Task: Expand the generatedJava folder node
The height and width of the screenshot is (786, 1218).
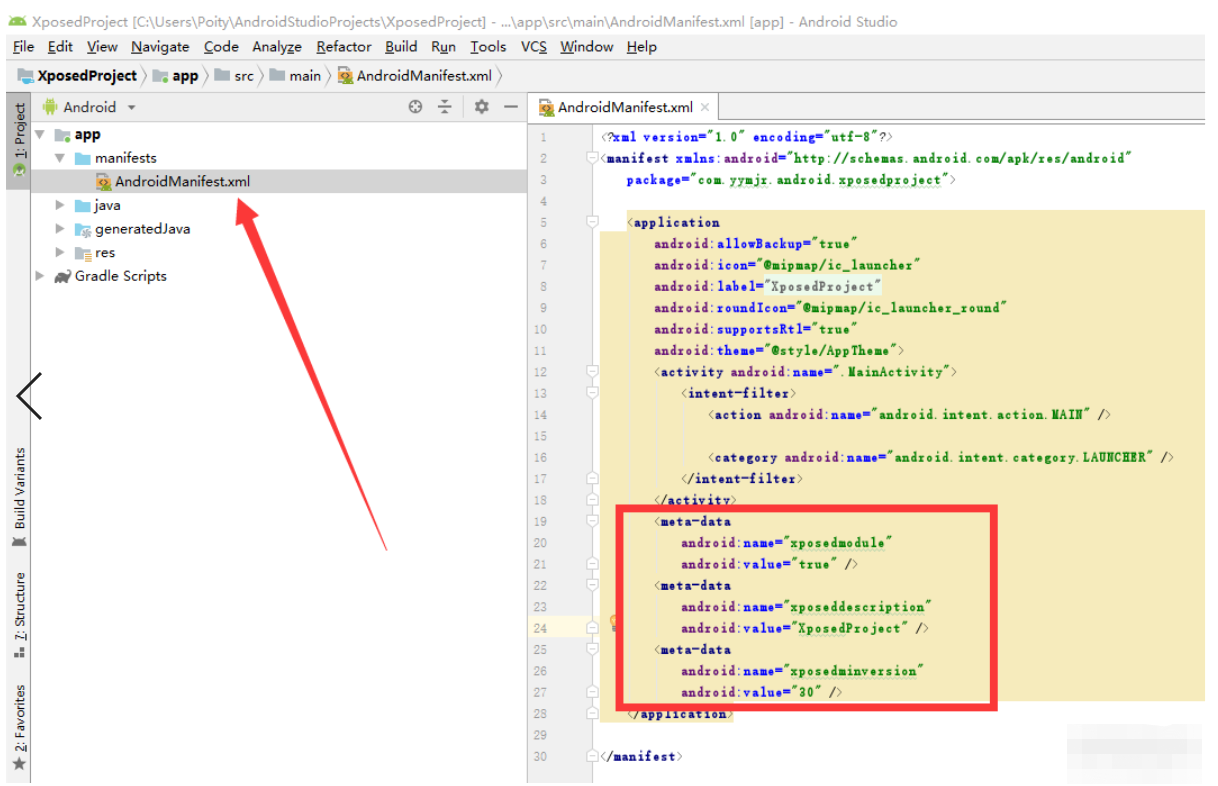Action: point(60,229)
